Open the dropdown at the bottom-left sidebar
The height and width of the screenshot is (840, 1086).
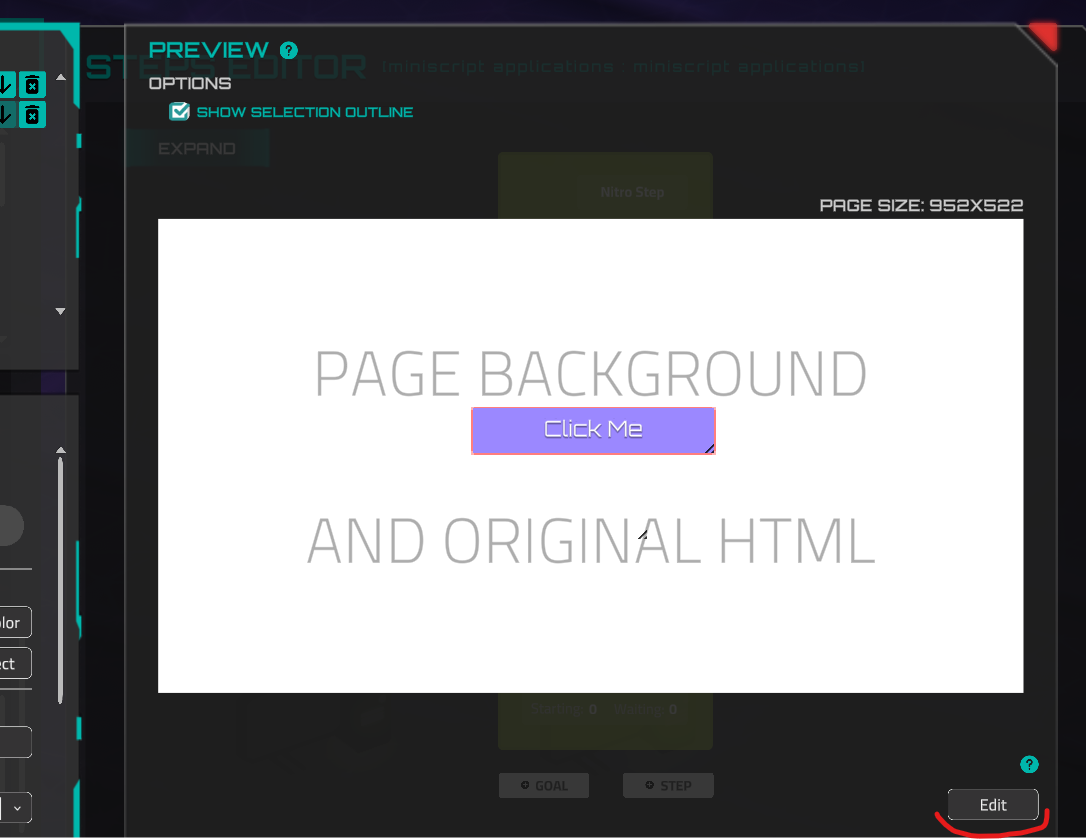pos(14,807)
